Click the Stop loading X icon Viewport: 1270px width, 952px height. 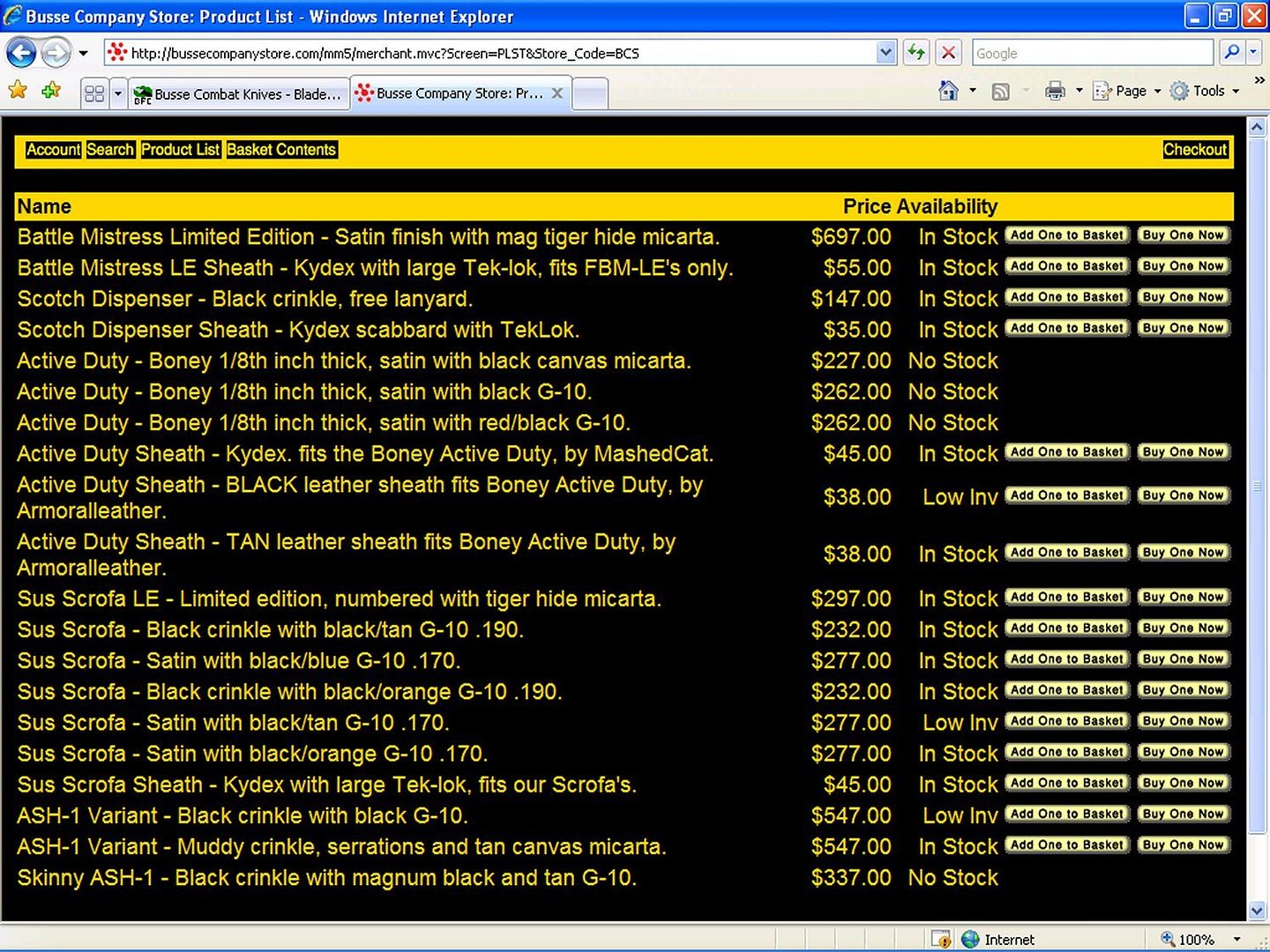(x=948, y=53)
